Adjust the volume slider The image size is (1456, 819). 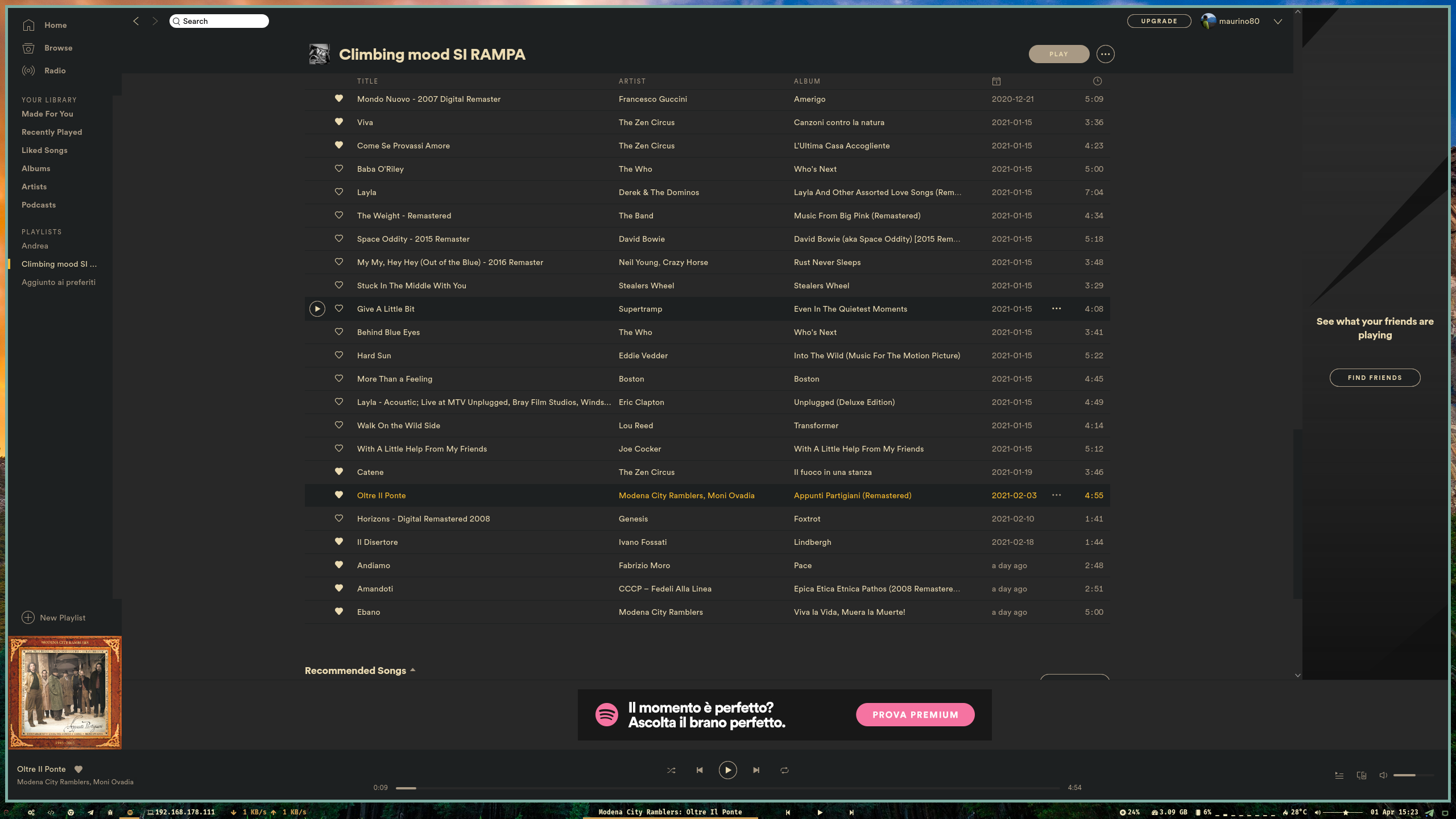click(1413, 775)
